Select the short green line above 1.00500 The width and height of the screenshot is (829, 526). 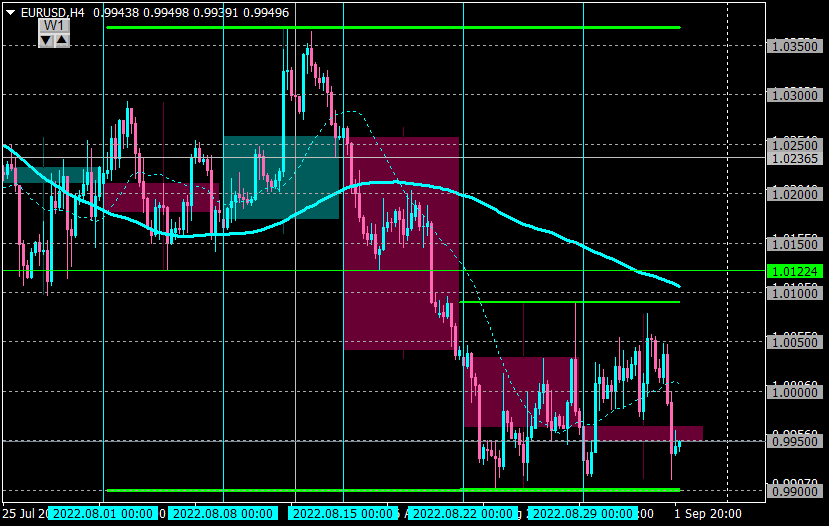569,302
